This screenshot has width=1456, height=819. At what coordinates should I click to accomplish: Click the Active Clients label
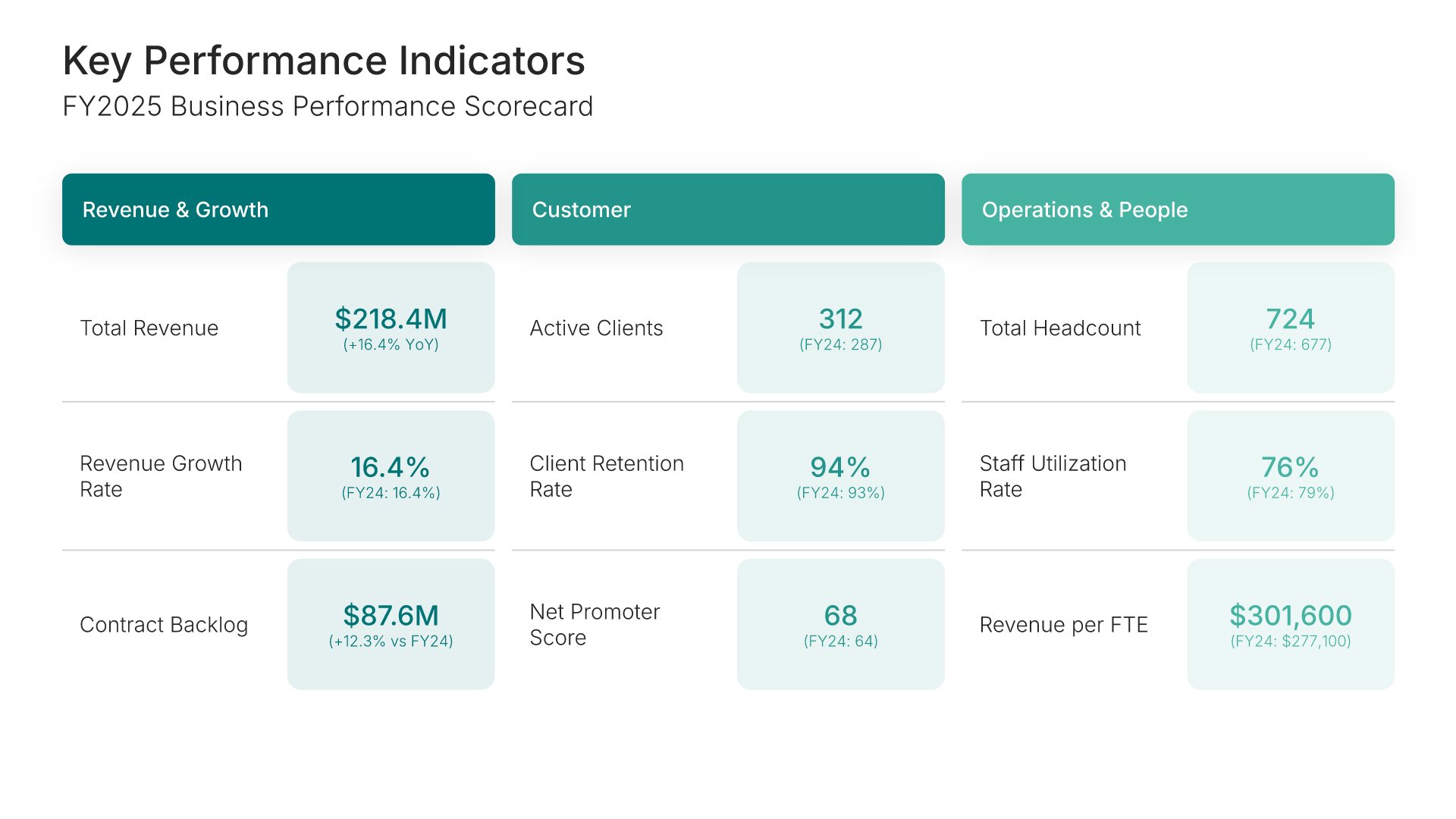pos(596,328)
